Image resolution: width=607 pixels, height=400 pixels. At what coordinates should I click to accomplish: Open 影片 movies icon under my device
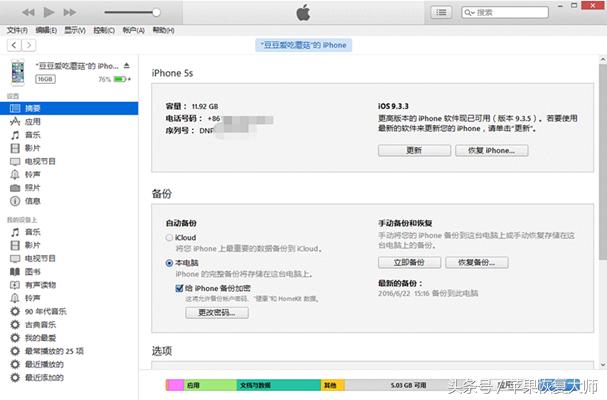pyautogui.click(x=15, y=245)
